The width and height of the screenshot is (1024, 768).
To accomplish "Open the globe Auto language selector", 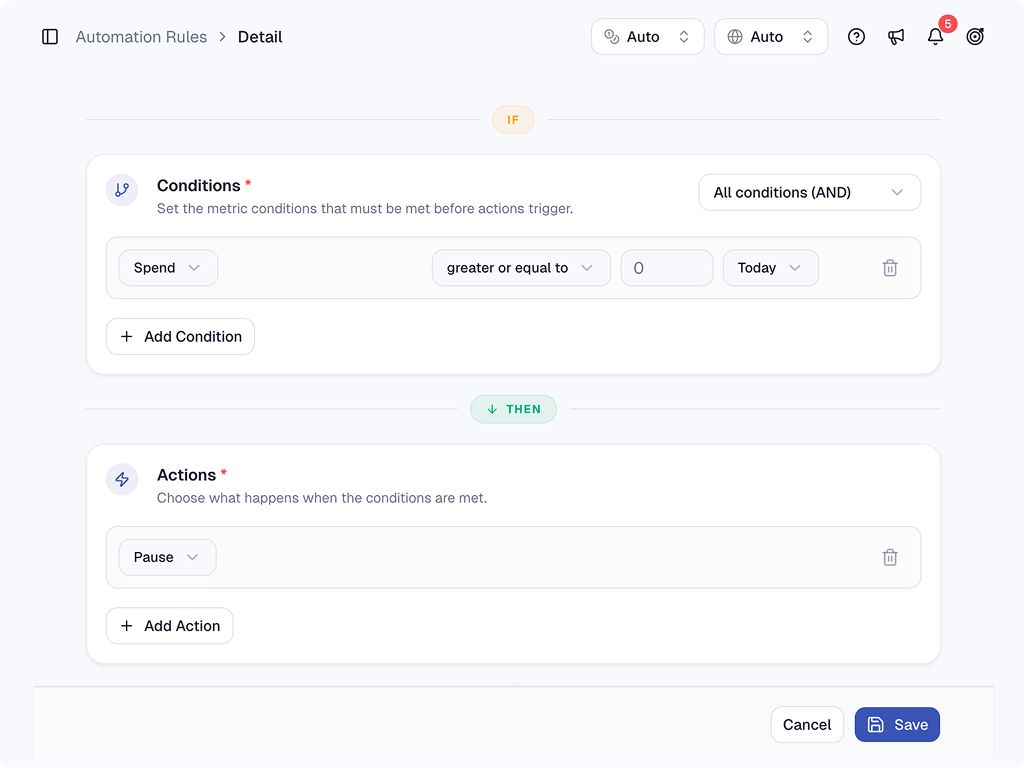I will coord(770,37).
